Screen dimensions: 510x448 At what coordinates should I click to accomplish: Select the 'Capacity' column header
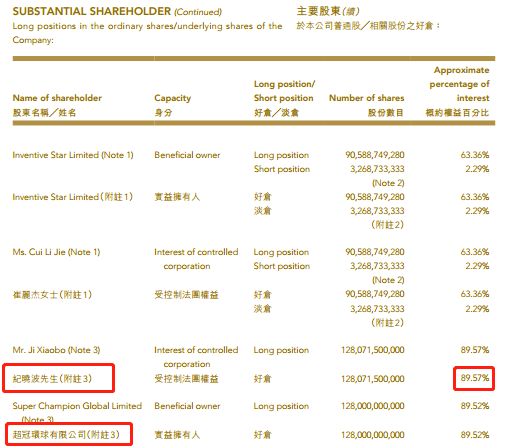[x=172, y=98]
